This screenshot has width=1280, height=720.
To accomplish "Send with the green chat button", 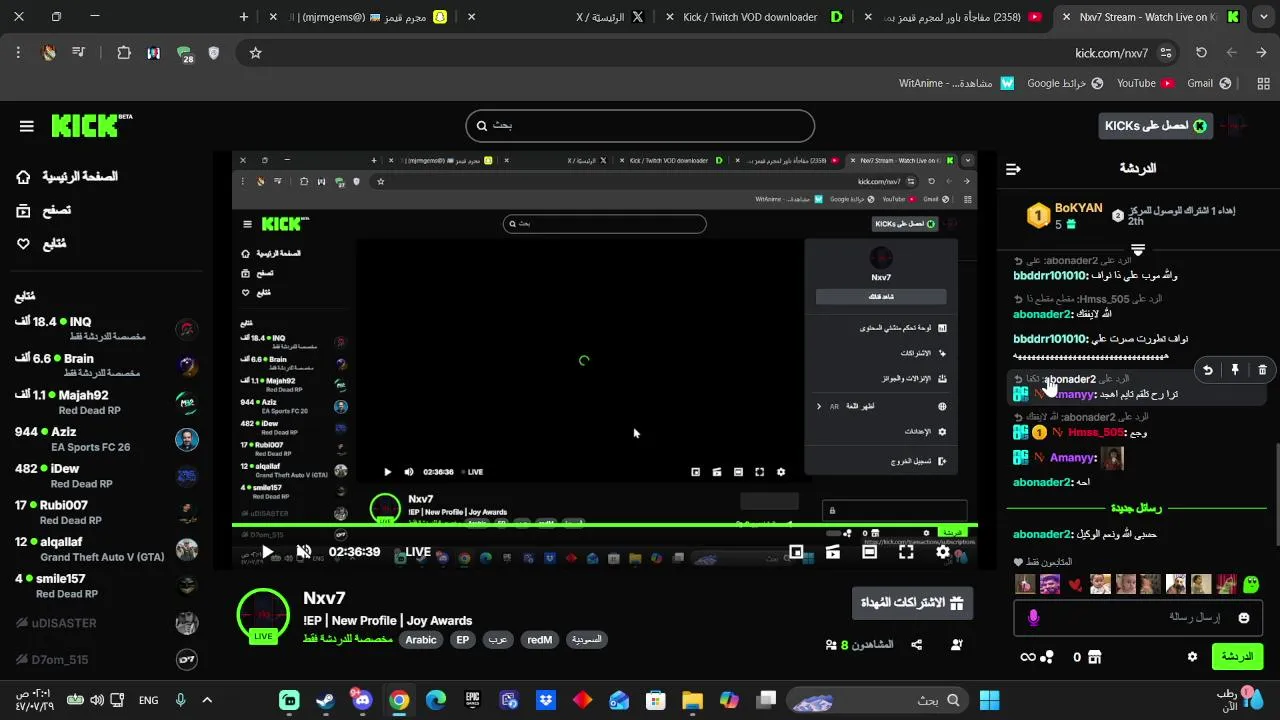I will (x=1237, y=657).
